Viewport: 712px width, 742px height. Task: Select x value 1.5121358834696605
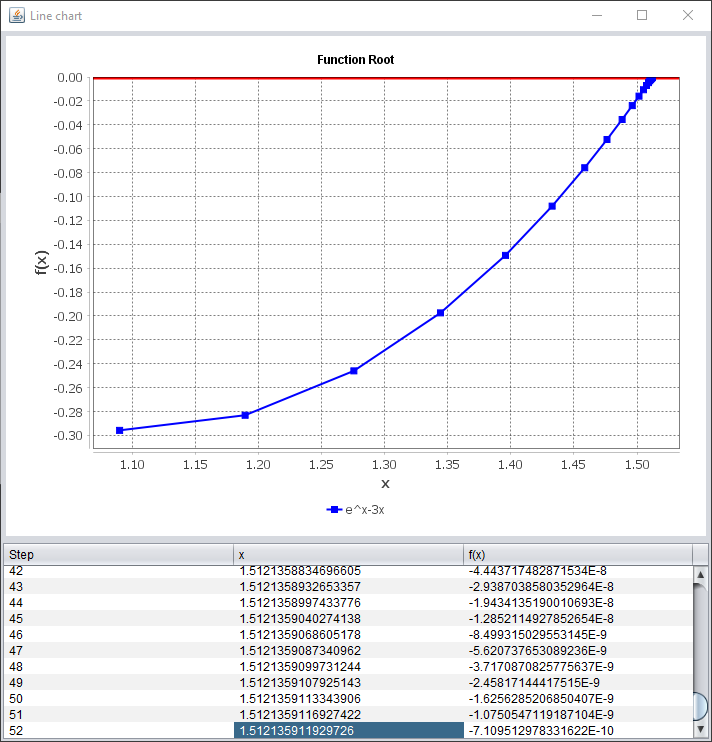click(x=349, y=572)
